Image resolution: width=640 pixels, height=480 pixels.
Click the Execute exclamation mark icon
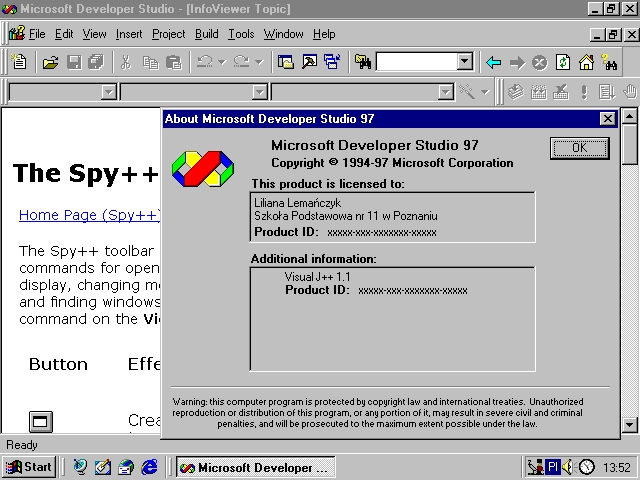click(x=584, y=92)
